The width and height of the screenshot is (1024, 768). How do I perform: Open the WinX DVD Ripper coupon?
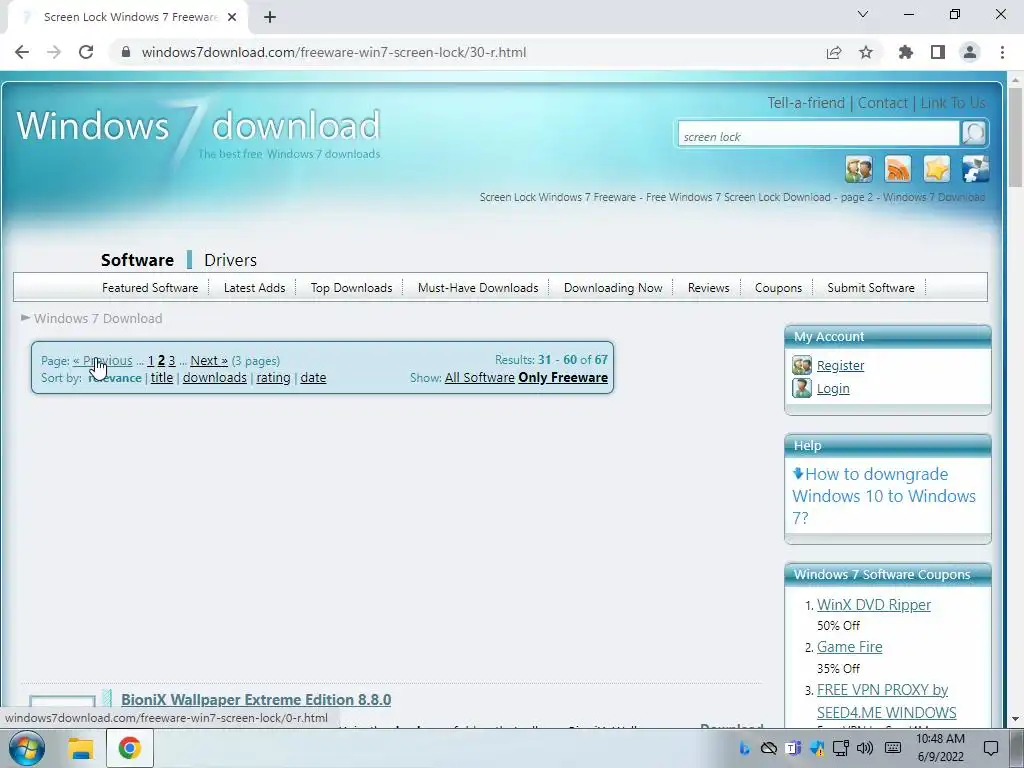pos(874,605)
